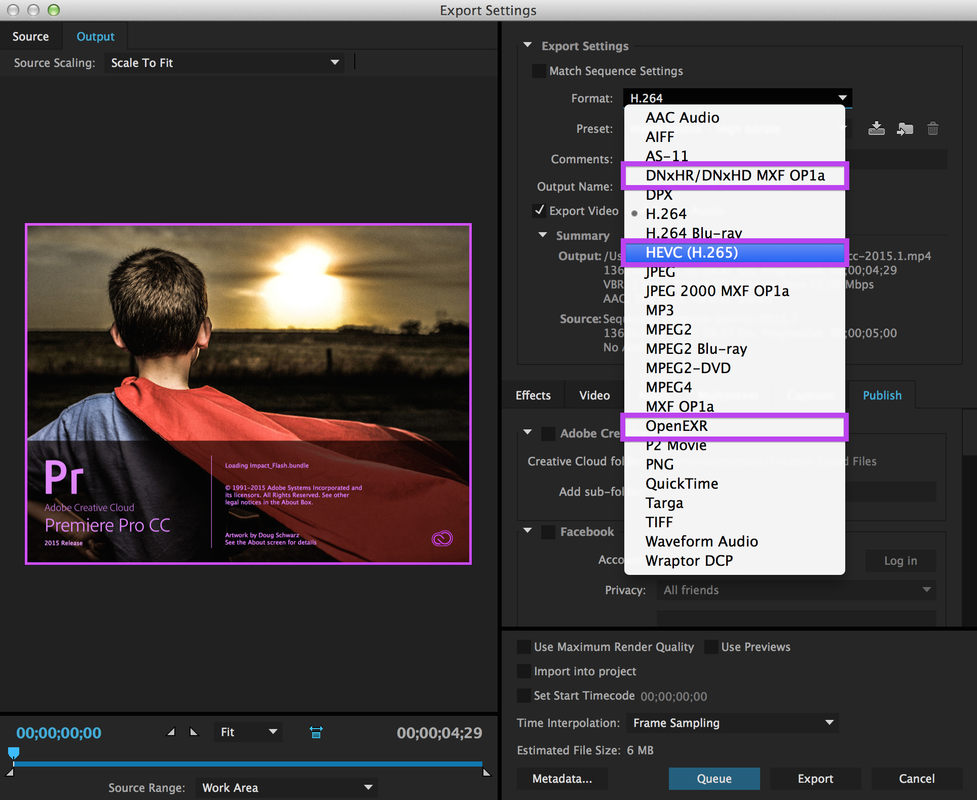The height and width of the screenshot is (800, 977).
Task: Collapse the Summary section
Action: pyautogui.click(x=543, y=236)
